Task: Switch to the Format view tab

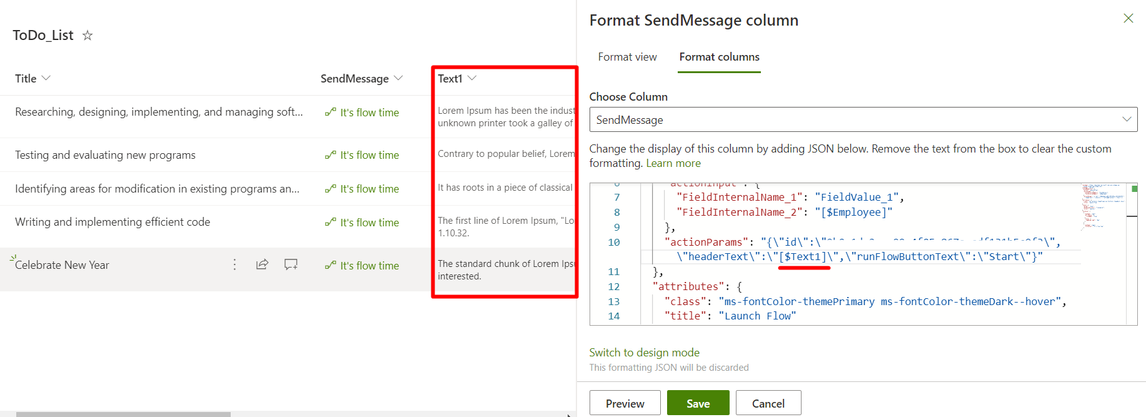Action: (x=627, y=57)
